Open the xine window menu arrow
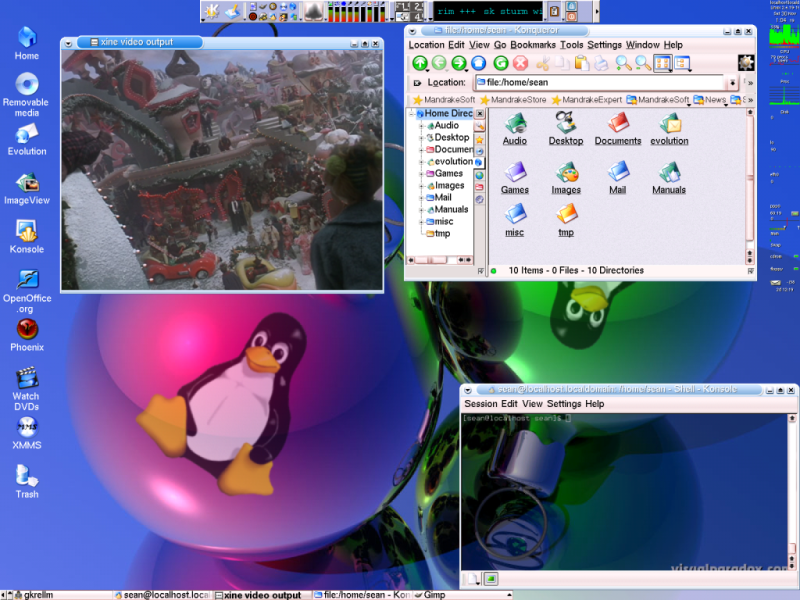Viewport: 800px width, 600px height. point(68,43)
